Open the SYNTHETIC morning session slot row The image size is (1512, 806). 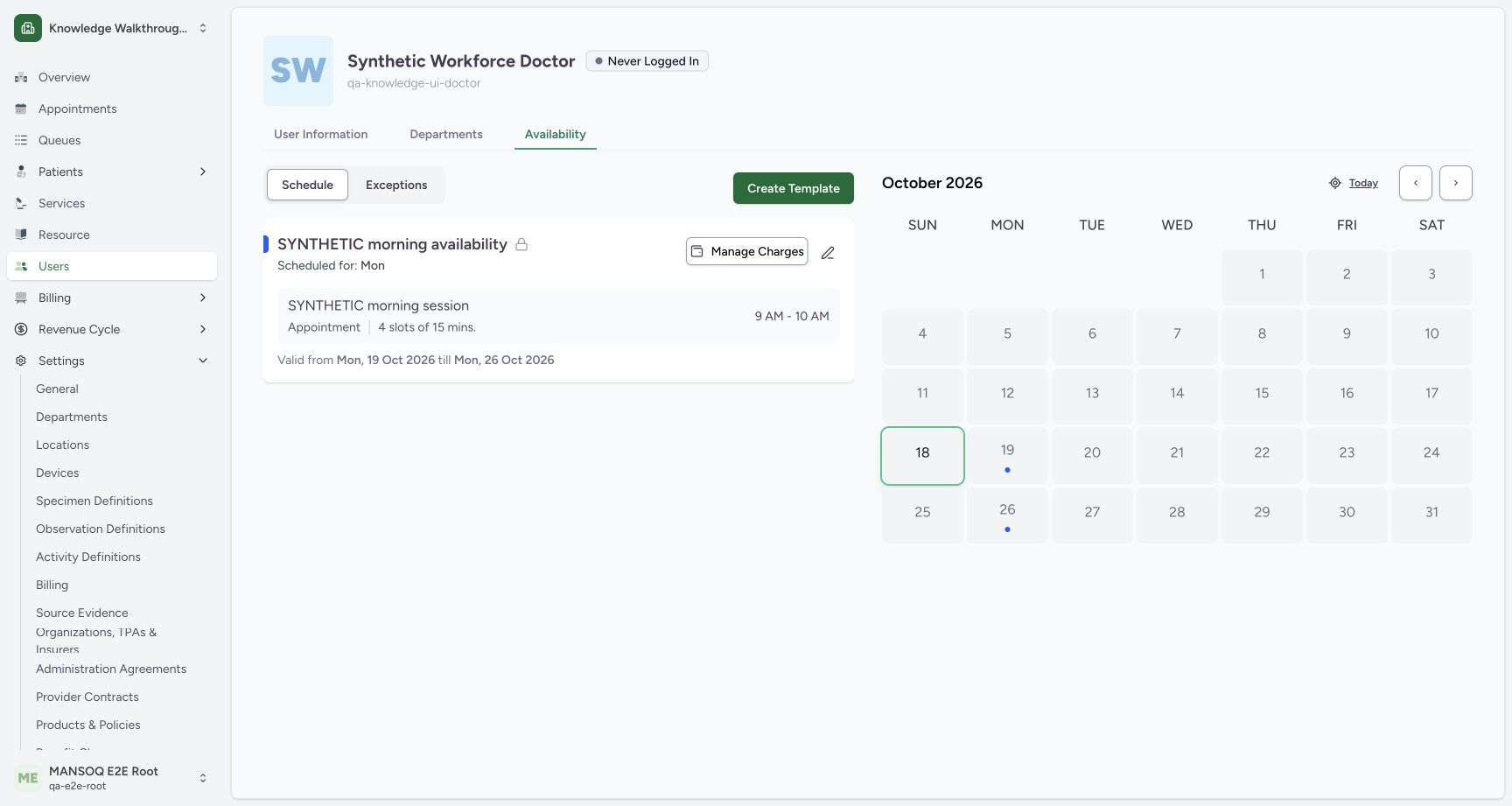pos(558,316)
